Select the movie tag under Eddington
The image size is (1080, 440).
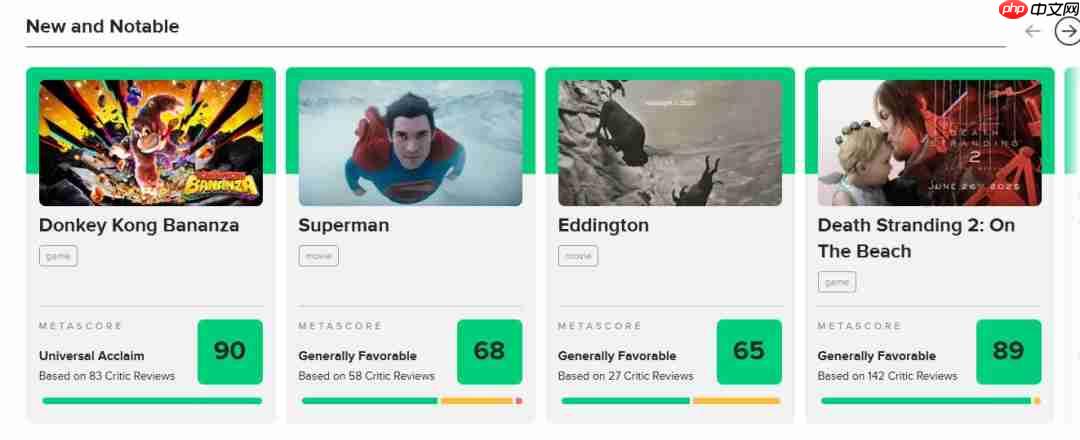tap(578, 256)
